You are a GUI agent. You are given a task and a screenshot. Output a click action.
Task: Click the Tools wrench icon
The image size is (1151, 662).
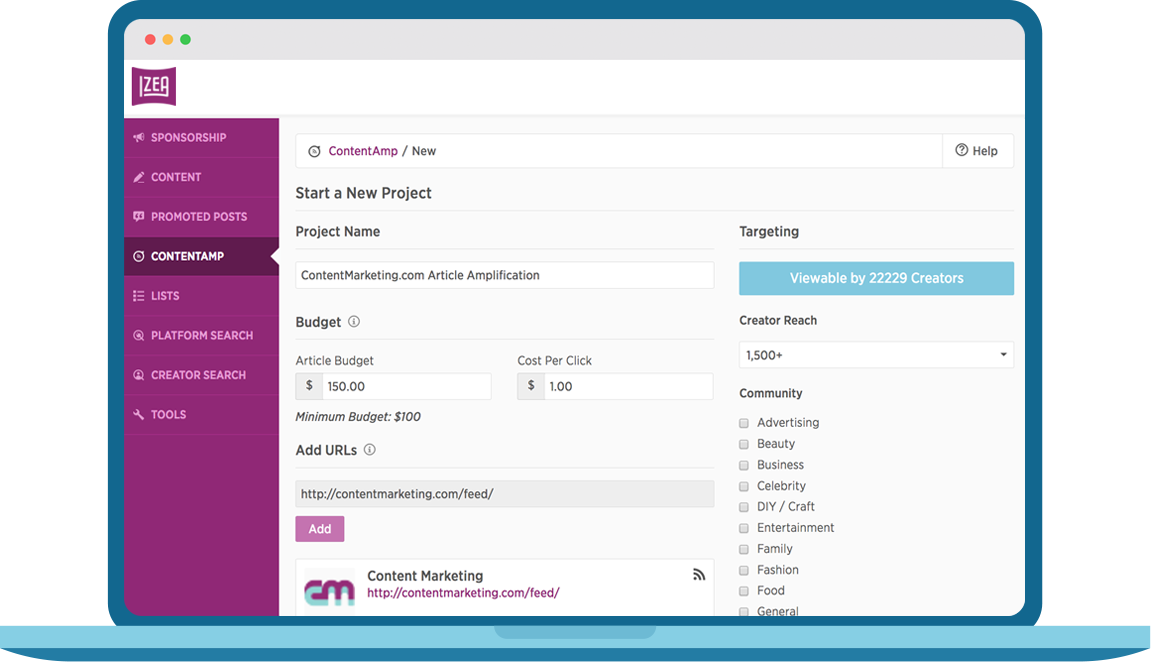pyautogui.click(x=139, y=415)
